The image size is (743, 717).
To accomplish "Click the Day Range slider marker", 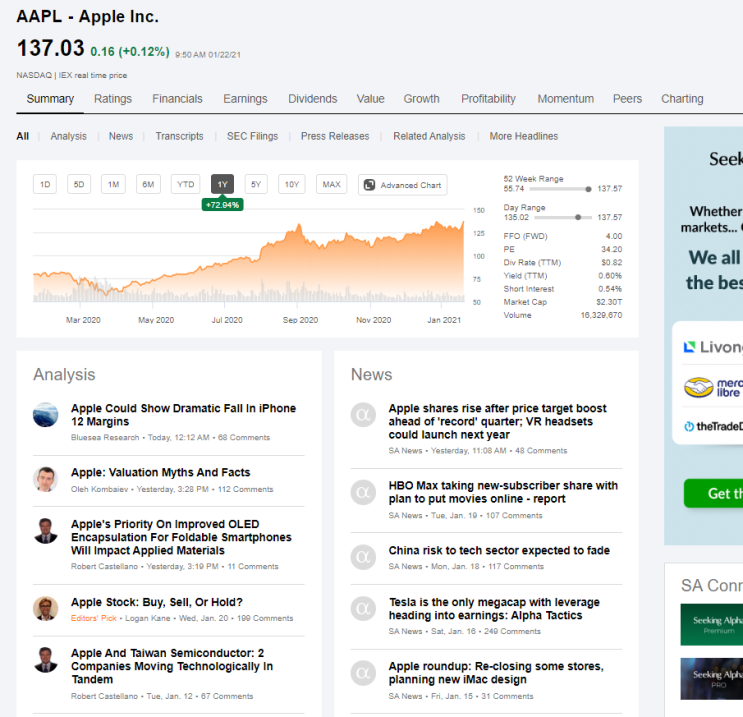I will [x=578, y=218].
